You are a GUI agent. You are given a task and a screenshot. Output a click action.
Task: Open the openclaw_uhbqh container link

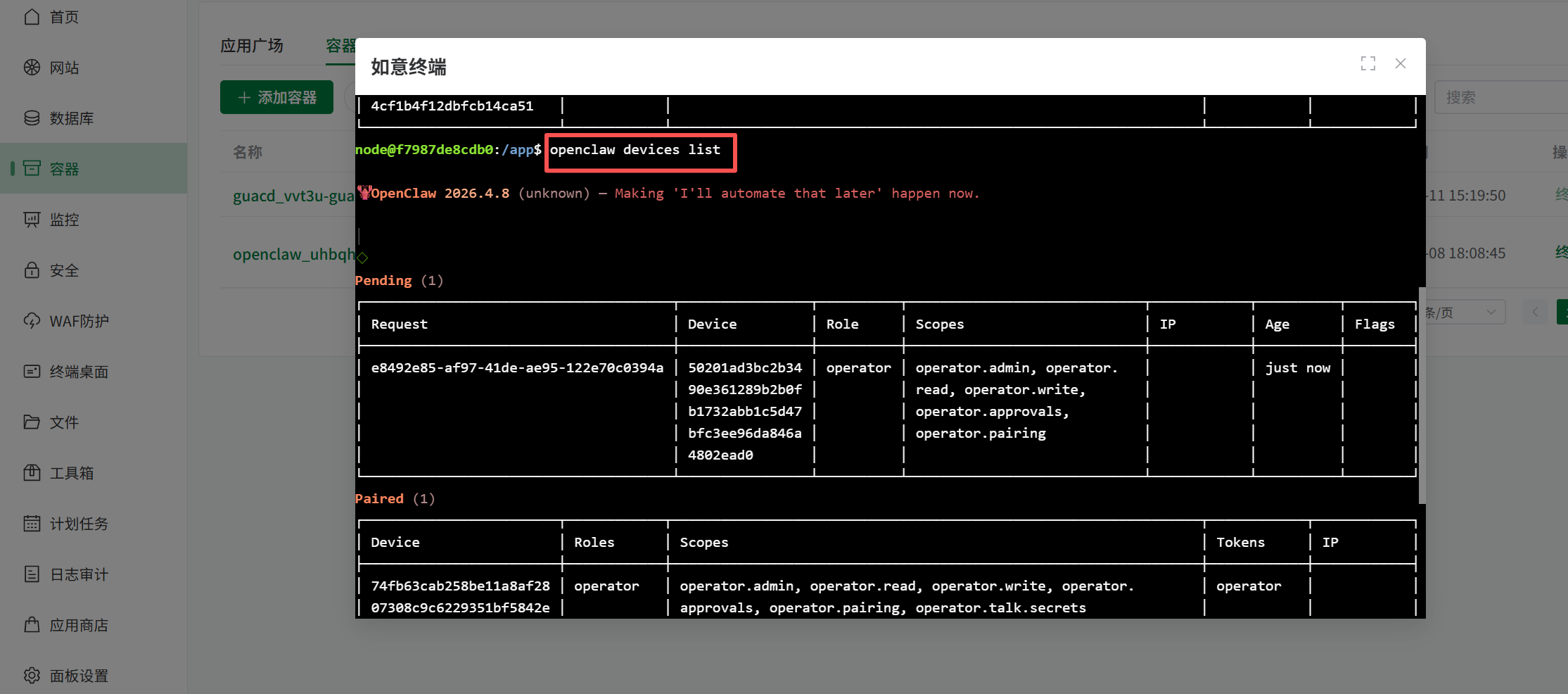point(293,254)
